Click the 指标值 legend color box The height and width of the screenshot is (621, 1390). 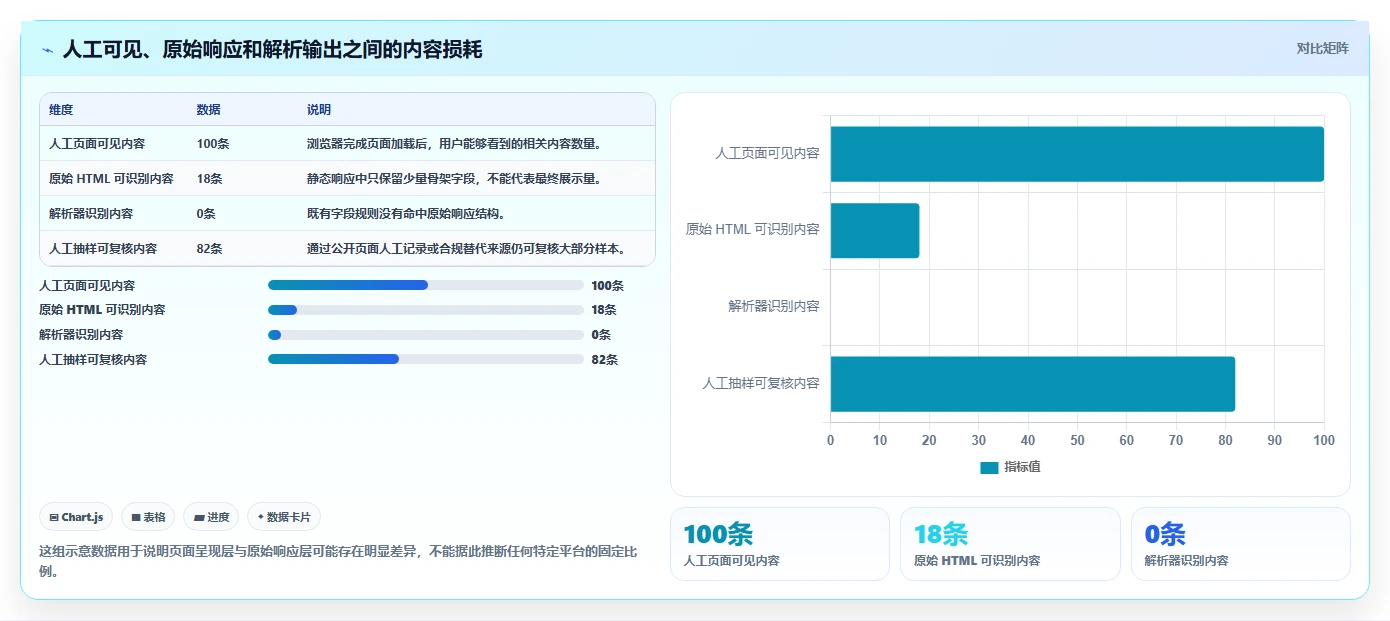989,467
